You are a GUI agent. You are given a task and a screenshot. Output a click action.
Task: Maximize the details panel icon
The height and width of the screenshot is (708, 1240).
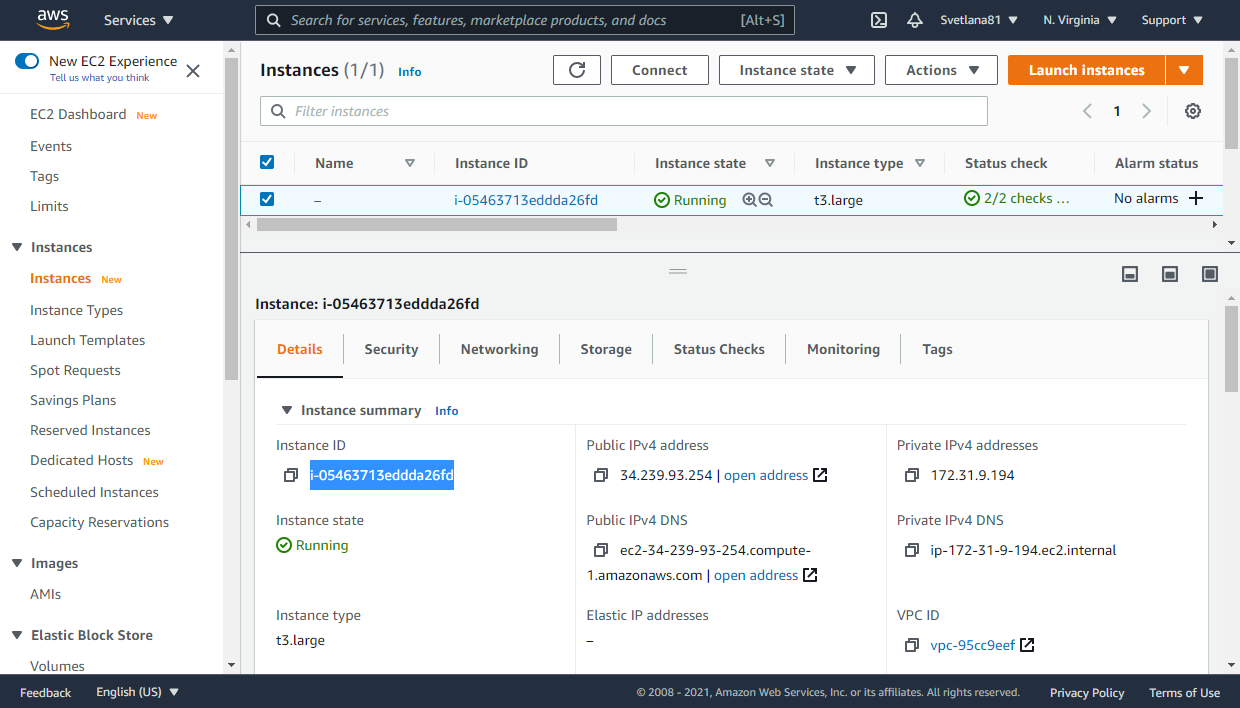pos(1210,274)
